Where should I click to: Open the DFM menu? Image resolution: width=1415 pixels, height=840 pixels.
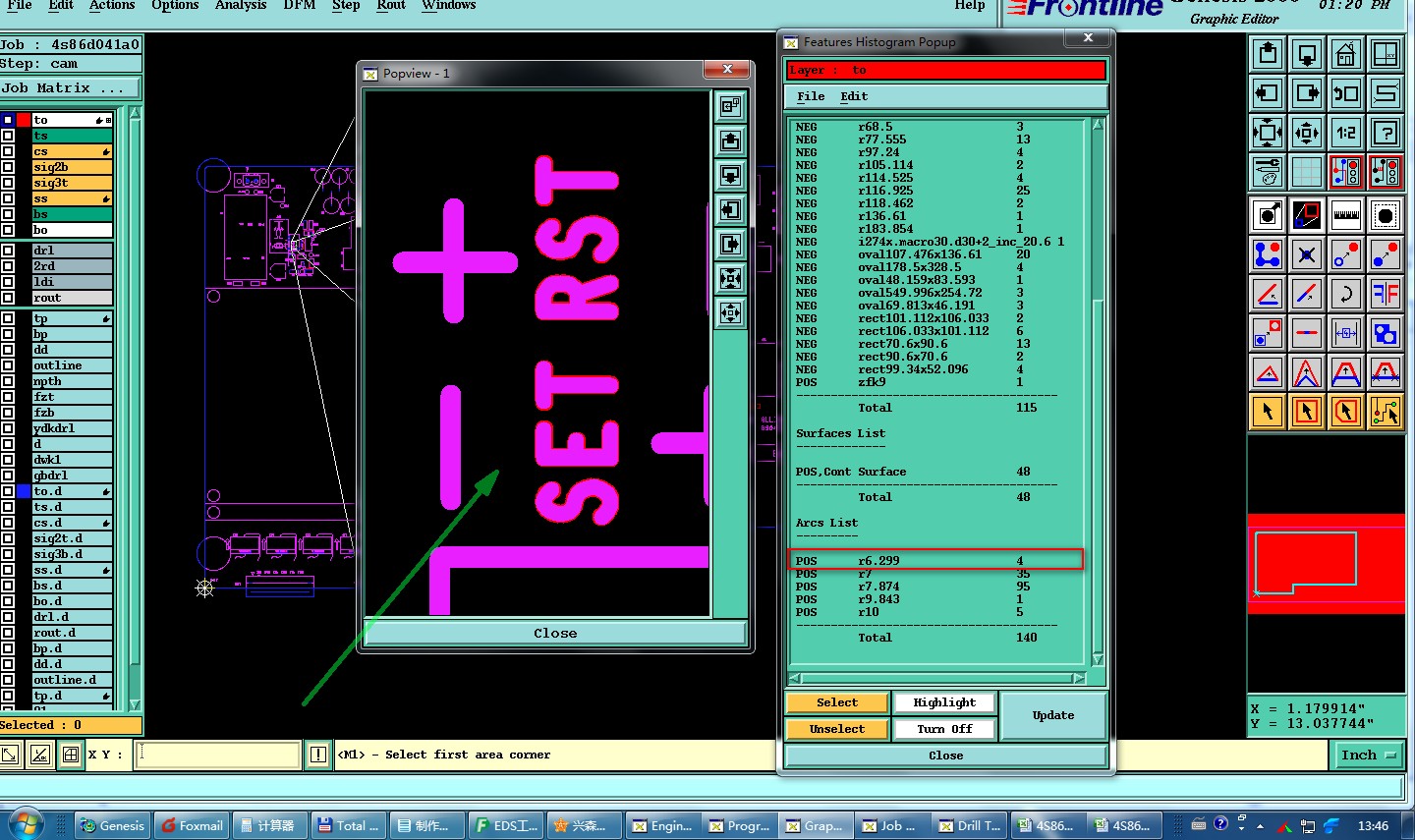300,5
